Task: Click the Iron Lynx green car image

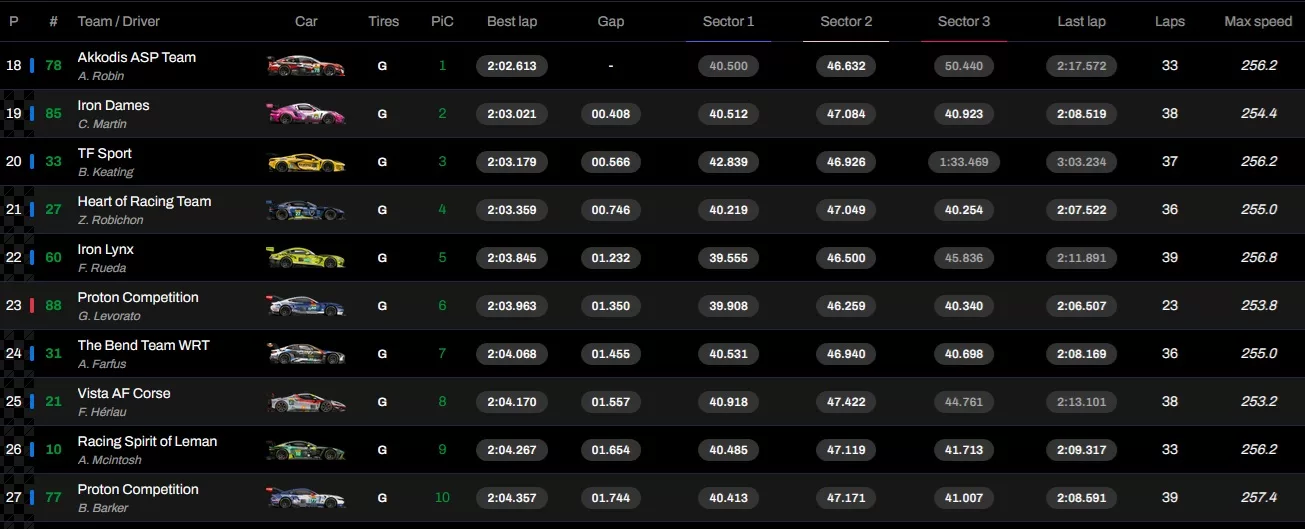Action: (306, 258)
